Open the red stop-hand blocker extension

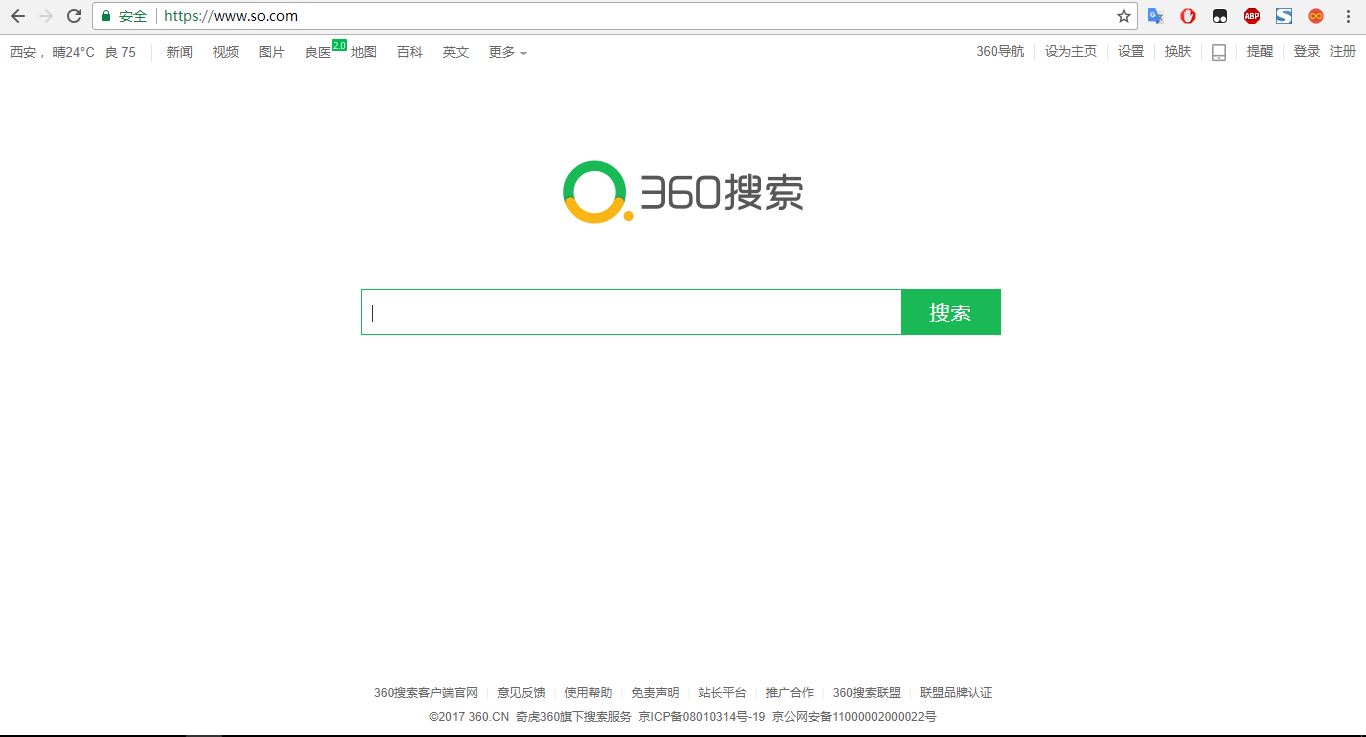click(1188, 16)
